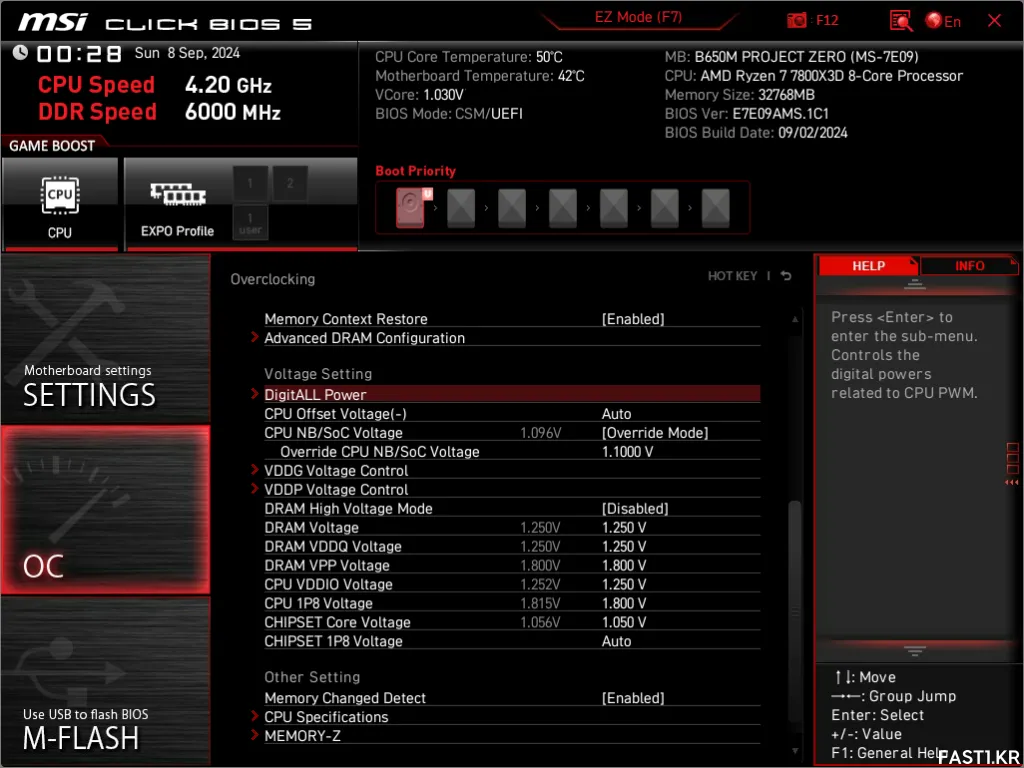Close the BIOS with the X icon
The height and width of the screenshot is (768, 1024).
(994, 21)
